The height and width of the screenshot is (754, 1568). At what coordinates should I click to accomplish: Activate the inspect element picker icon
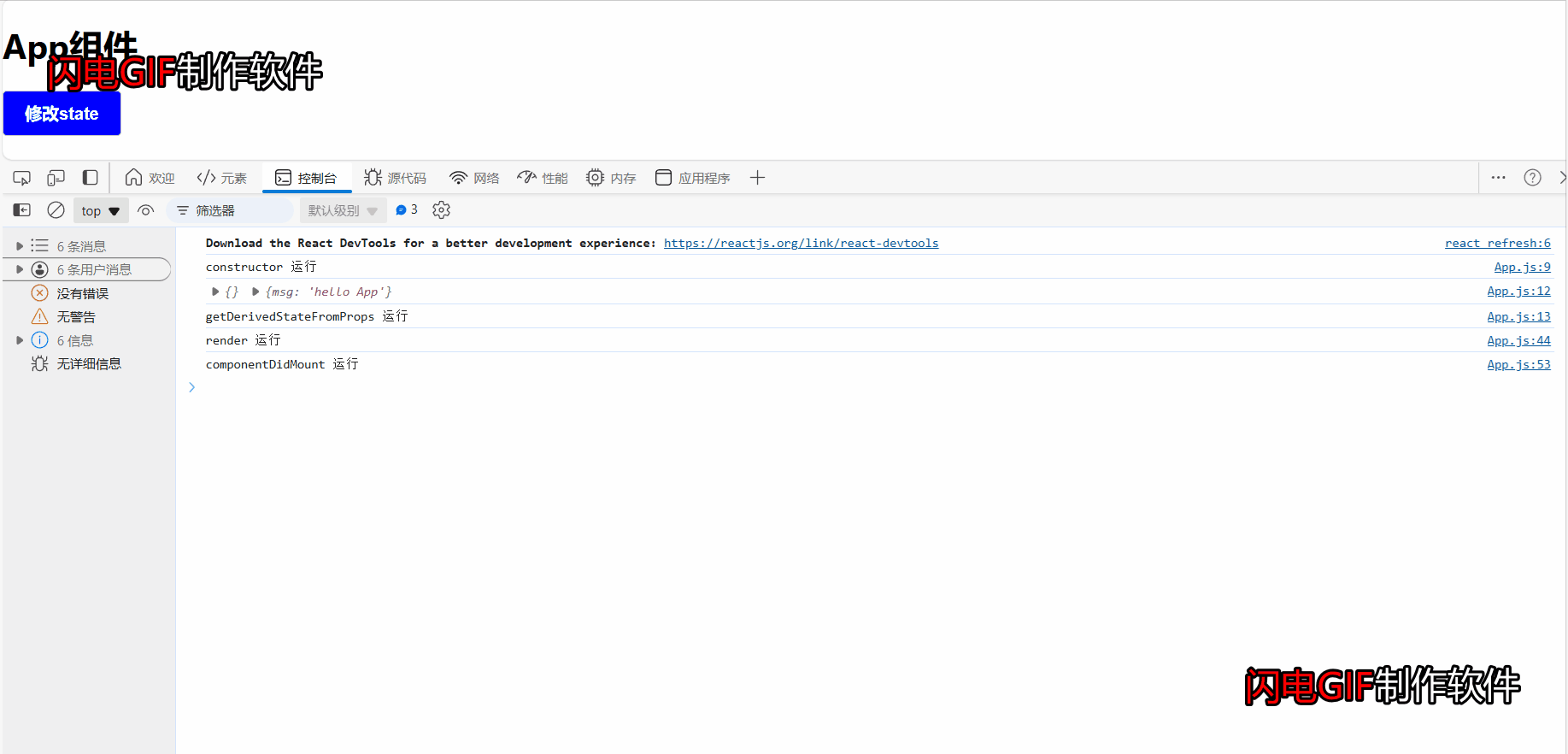pyautogui.click(x=22, y=178)
